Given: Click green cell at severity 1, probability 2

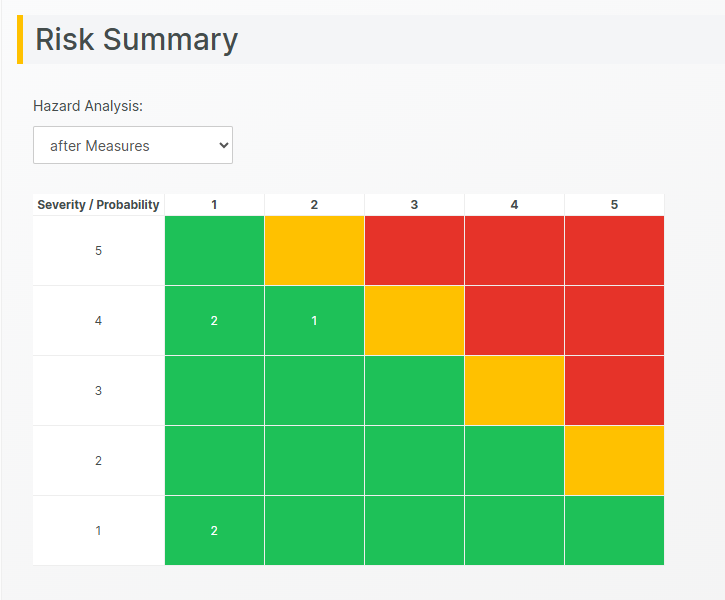Looking at the screenshot, I should pos(314,531).
